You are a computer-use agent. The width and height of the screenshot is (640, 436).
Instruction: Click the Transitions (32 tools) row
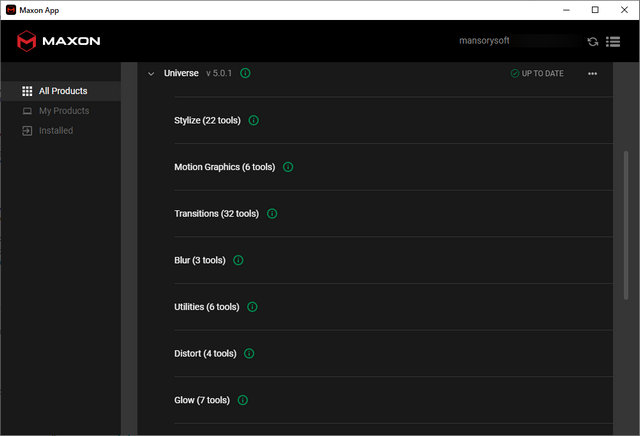393,214
